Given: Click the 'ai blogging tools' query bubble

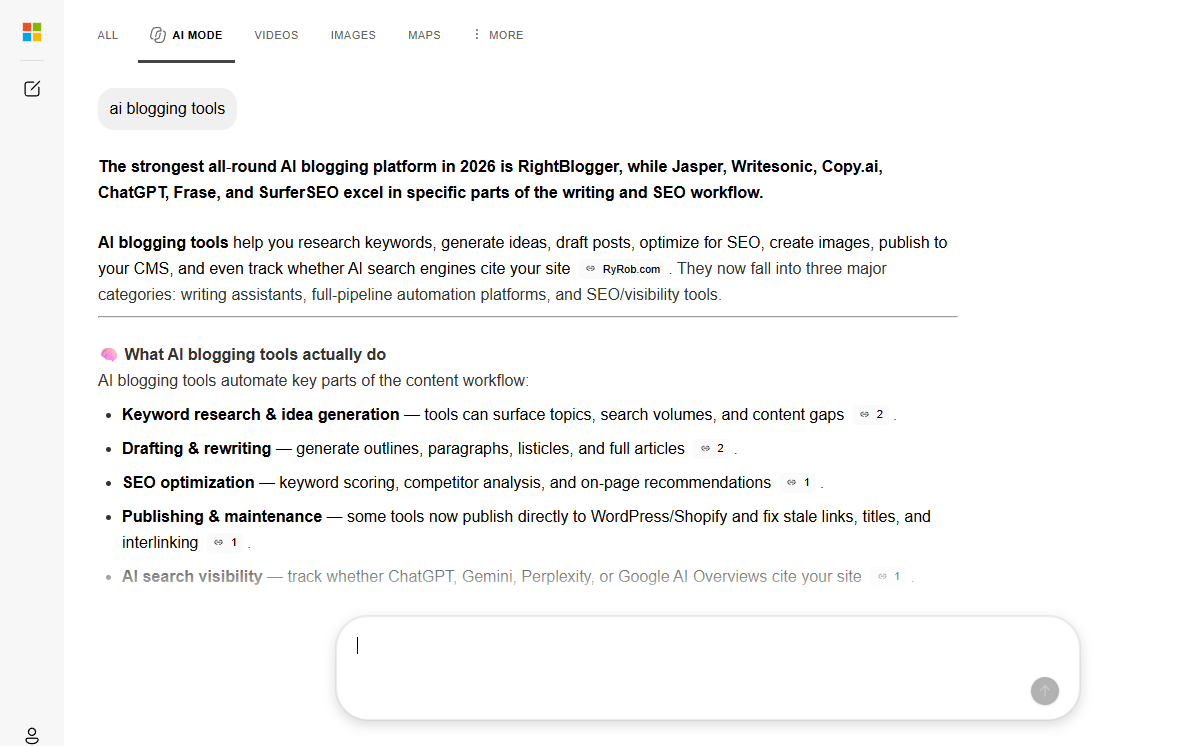Looking at the screenshot, I should click(x=167, y=109).
